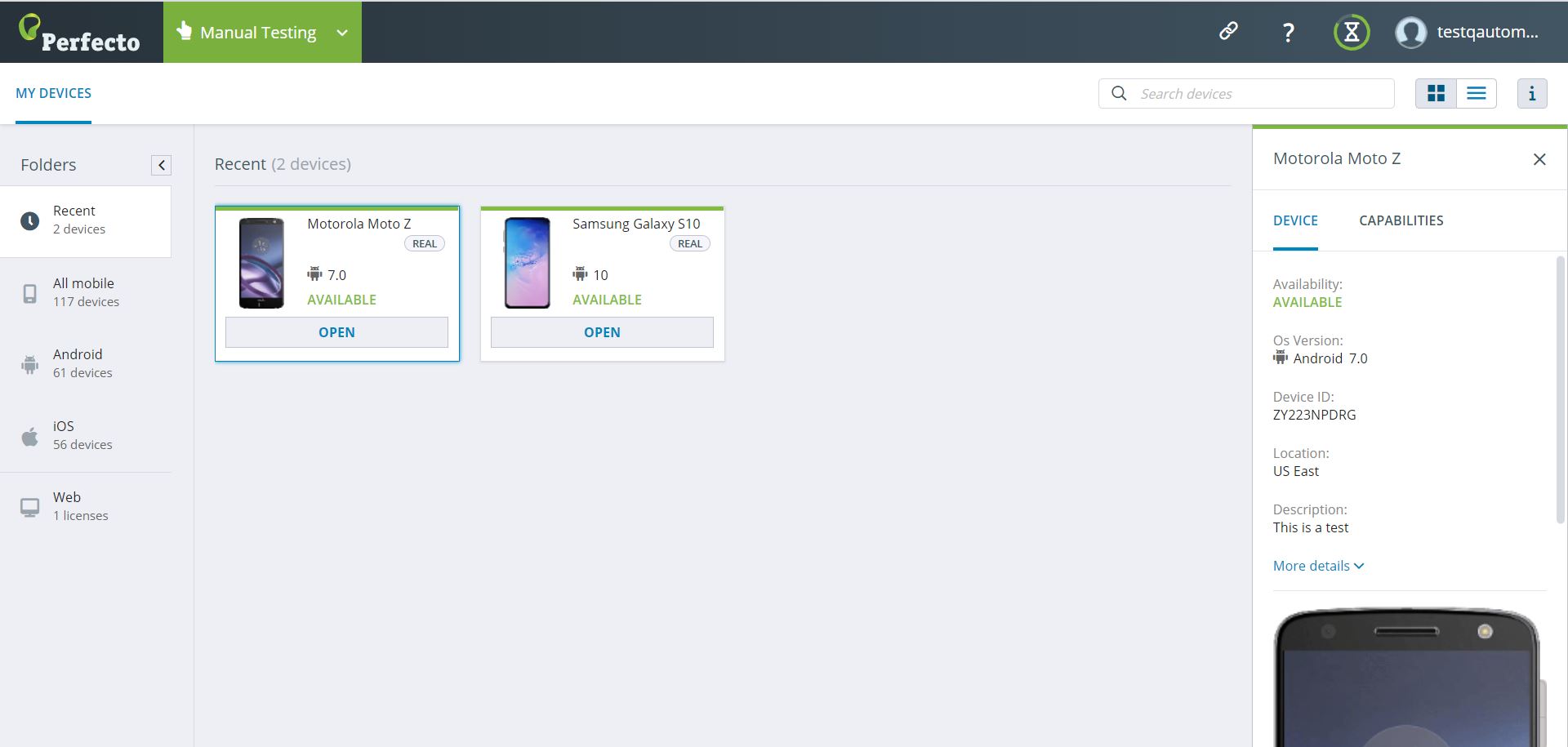Click the monitor icon for Web
1568x747 pixels.
pyautogui.click(x=29, y=508)
